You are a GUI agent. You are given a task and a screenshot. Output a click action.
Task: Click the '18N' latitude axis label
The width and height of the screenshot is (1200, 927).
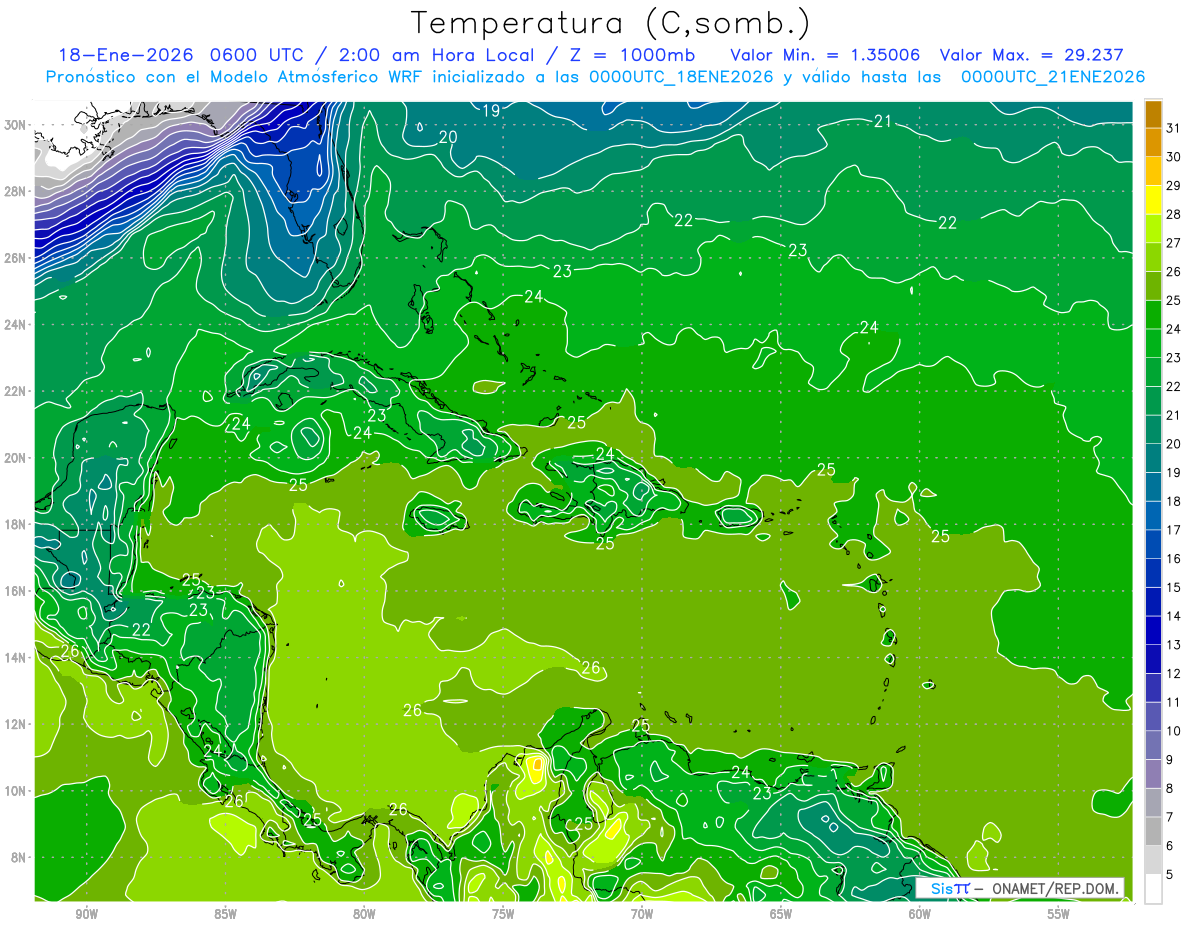coord(16,524)
